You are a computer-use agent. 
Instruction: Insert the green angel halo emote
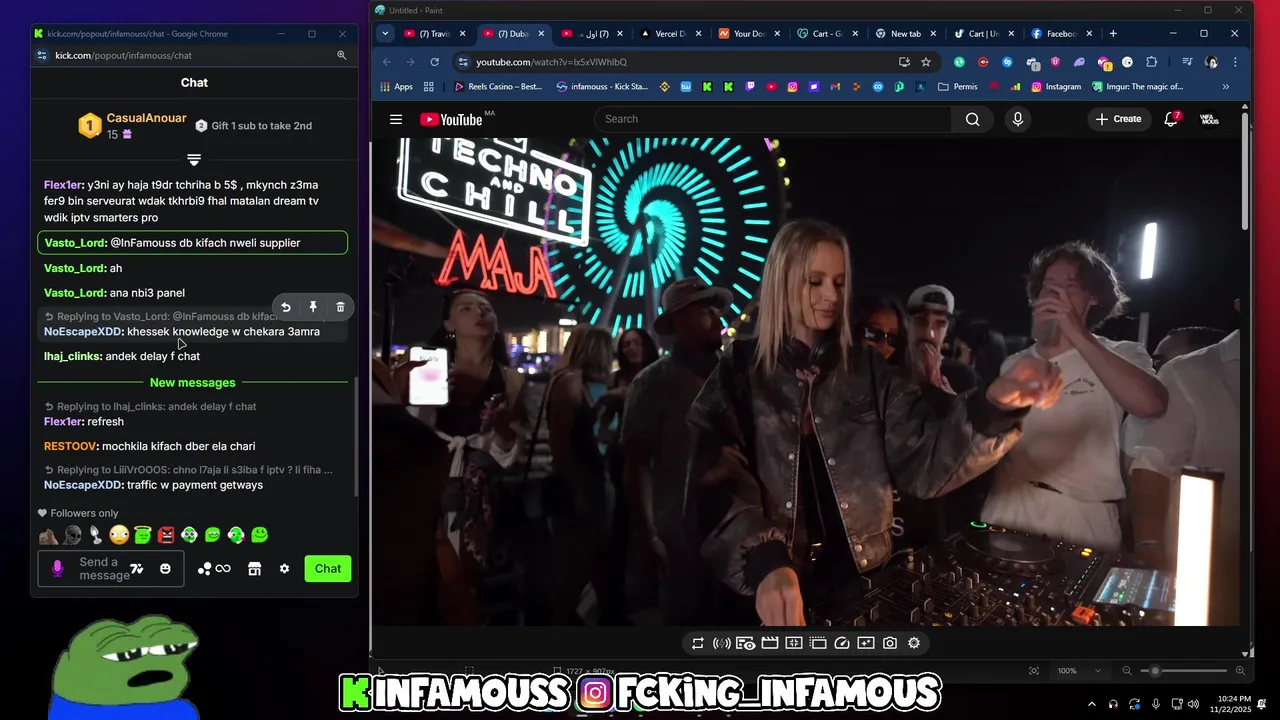pyautogui.click(x=142, y=535)
